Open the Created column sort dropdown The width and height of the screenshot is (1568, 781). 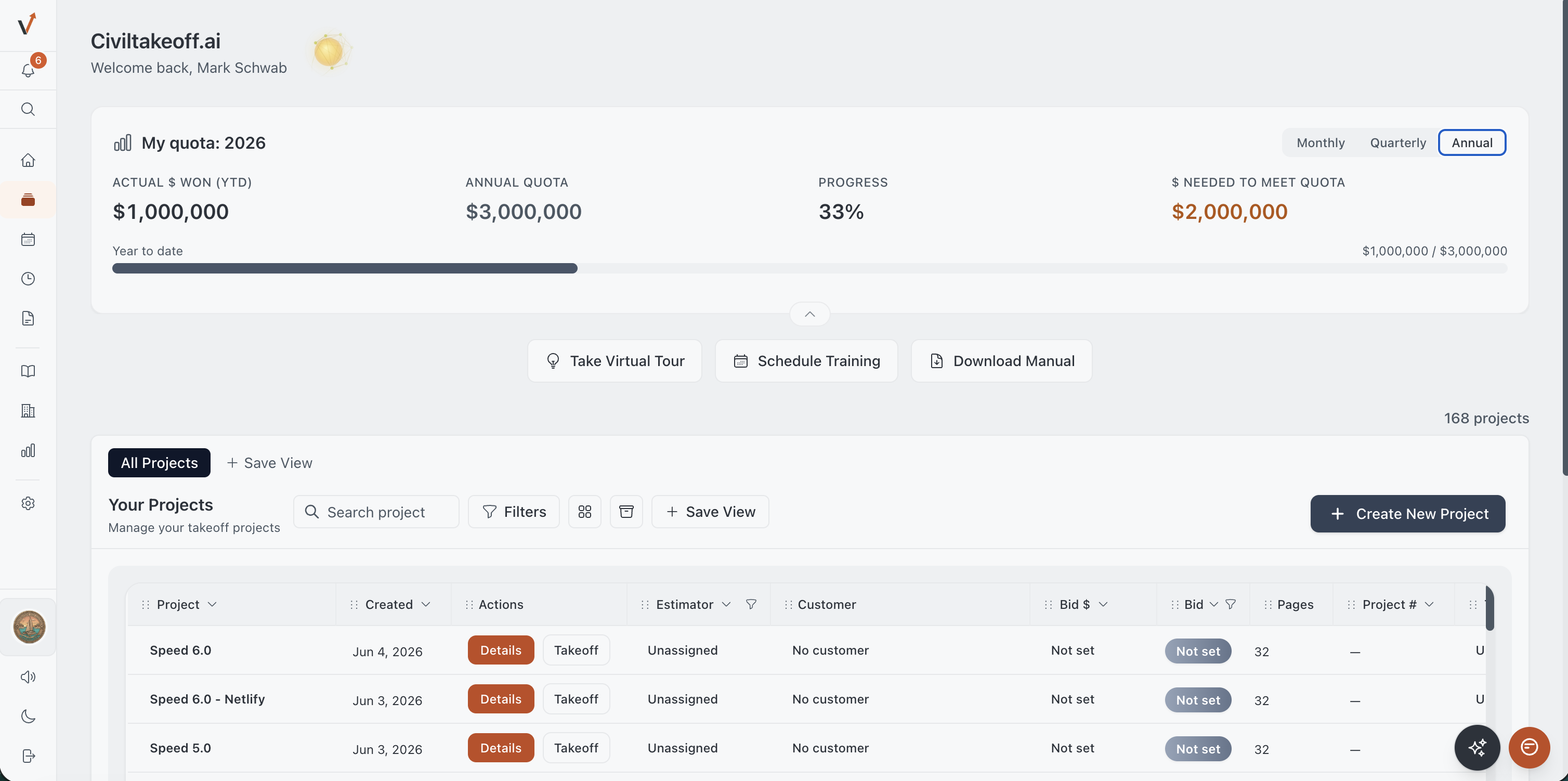tap(425, 604)
